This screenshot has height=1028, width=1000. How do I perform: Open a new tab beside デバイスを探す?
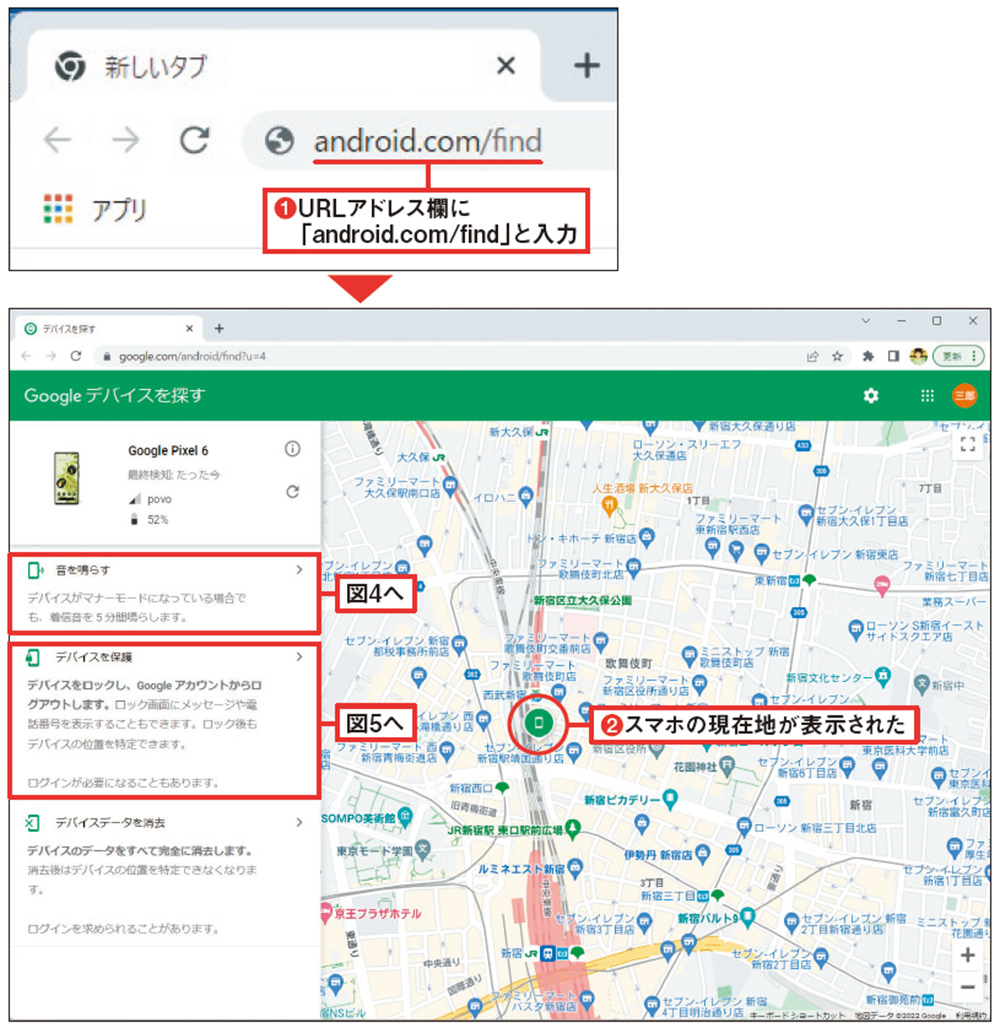coord(219,328)
